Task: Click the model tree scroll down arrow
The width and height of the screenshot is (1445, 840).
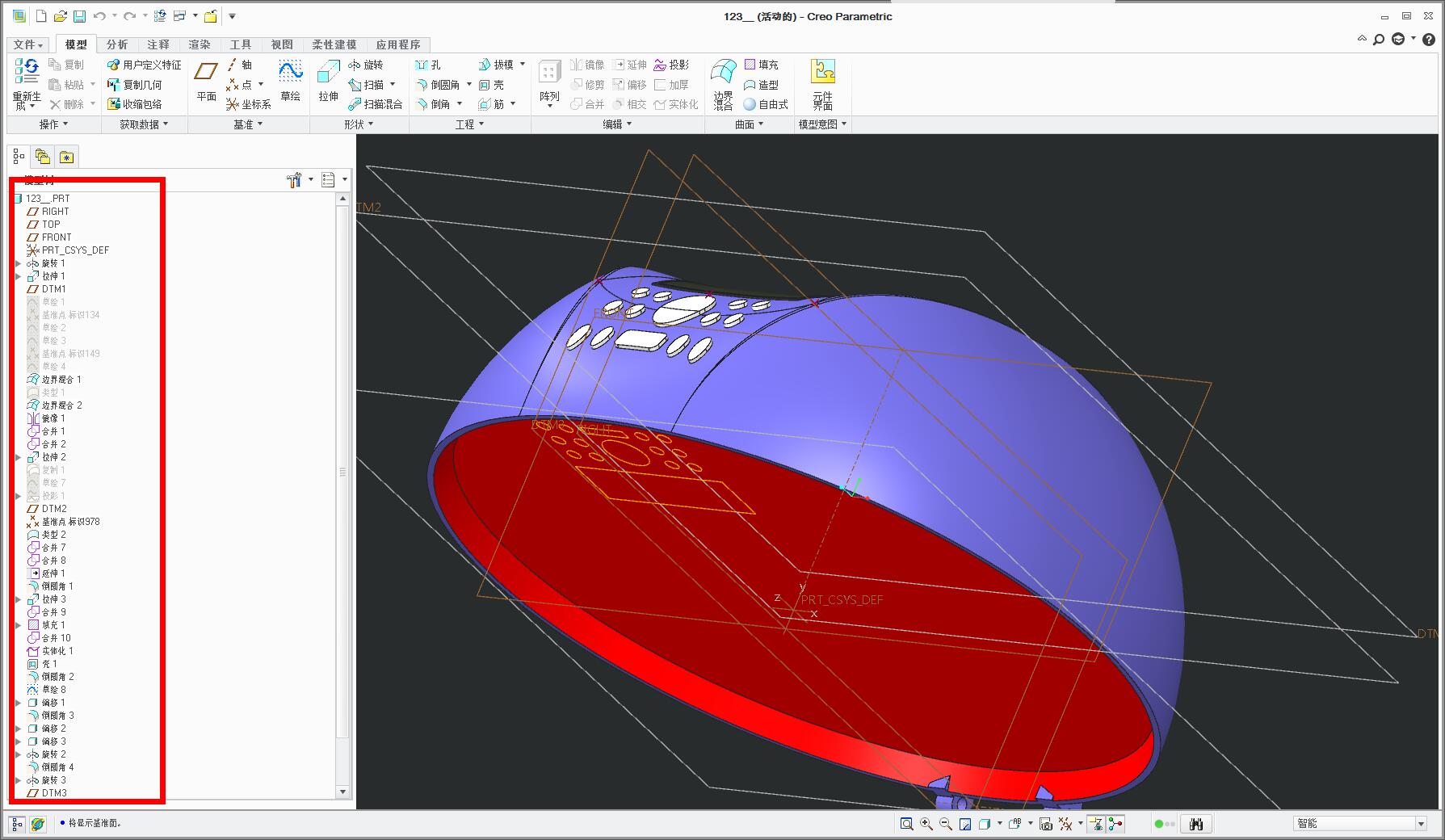Action: coord(342,792)
